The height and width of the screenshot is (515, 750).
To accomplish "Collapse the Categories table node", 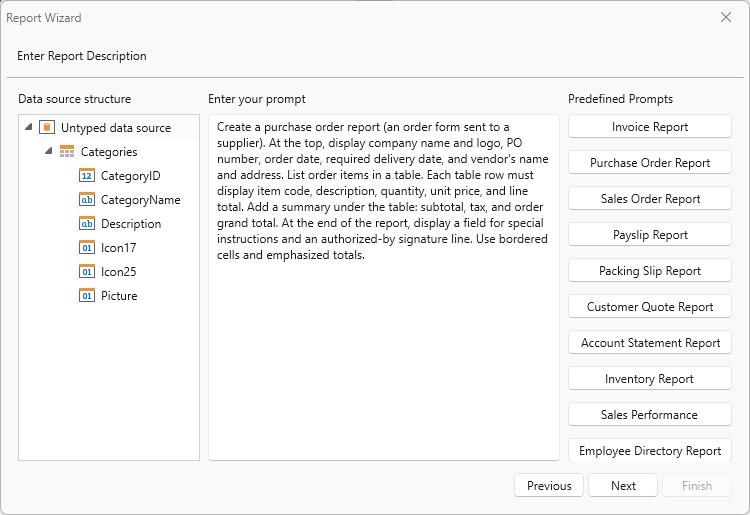I will coord(48,151).
